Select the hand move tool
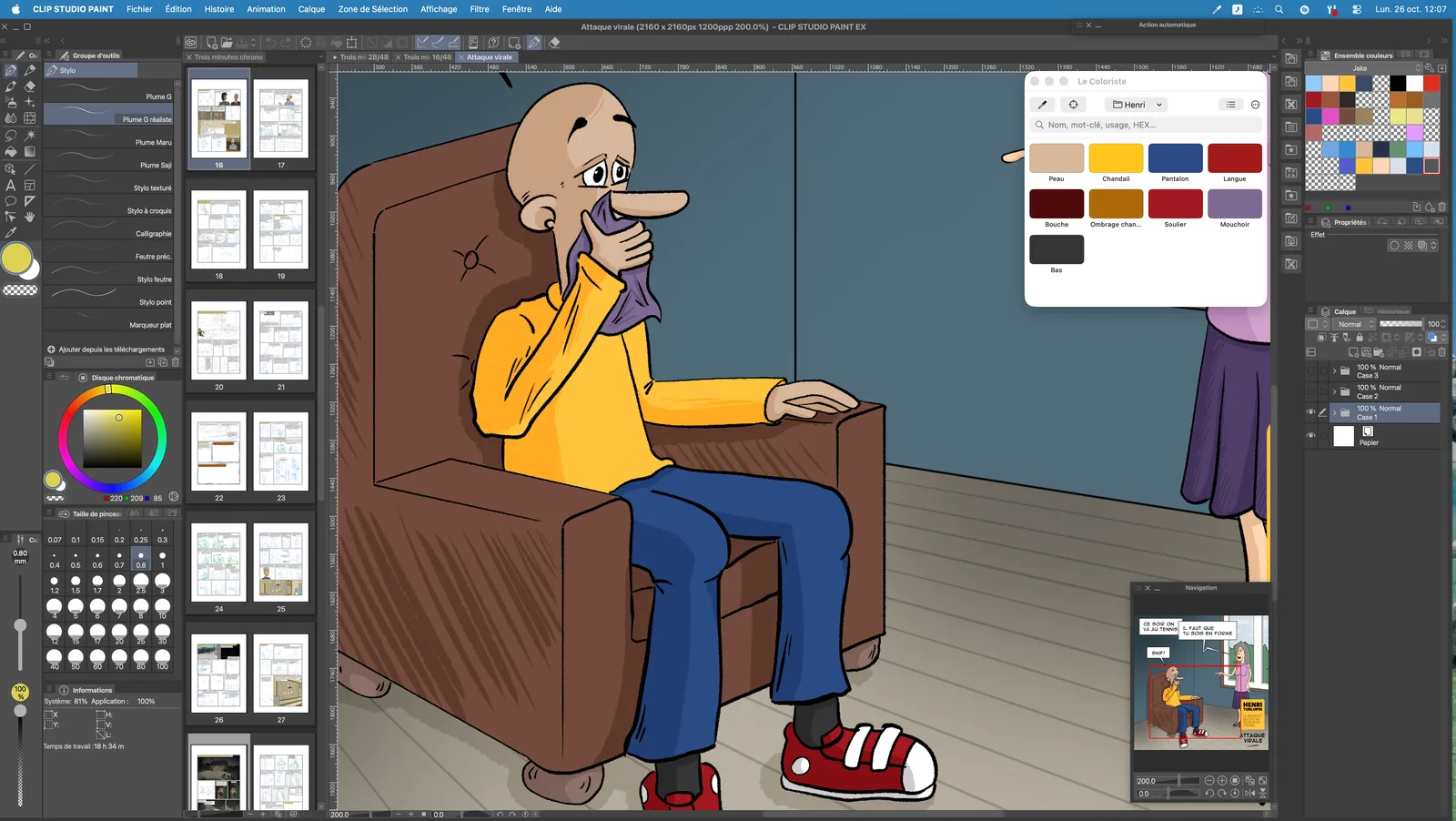 [29, 217]
